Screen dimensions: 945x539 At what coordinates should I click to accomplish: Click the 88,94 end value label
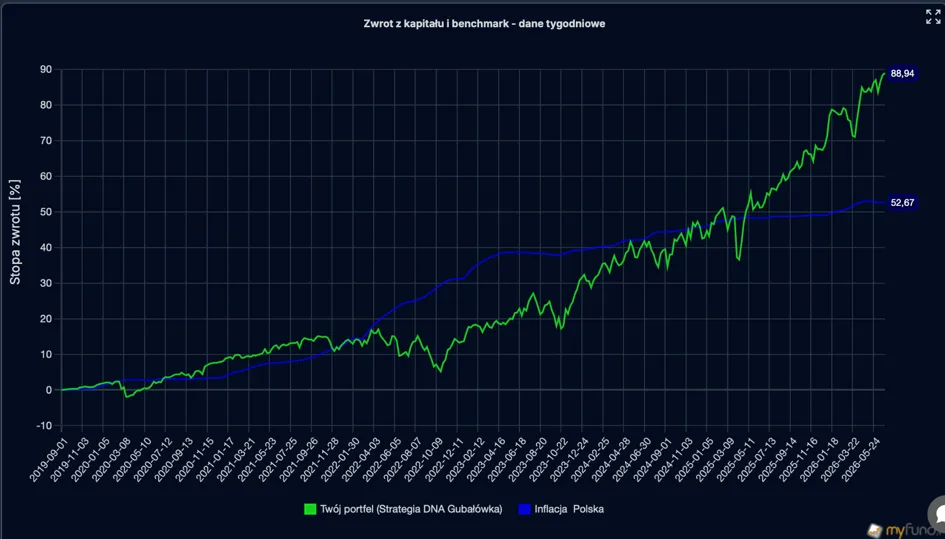click(x=902, y=74)
